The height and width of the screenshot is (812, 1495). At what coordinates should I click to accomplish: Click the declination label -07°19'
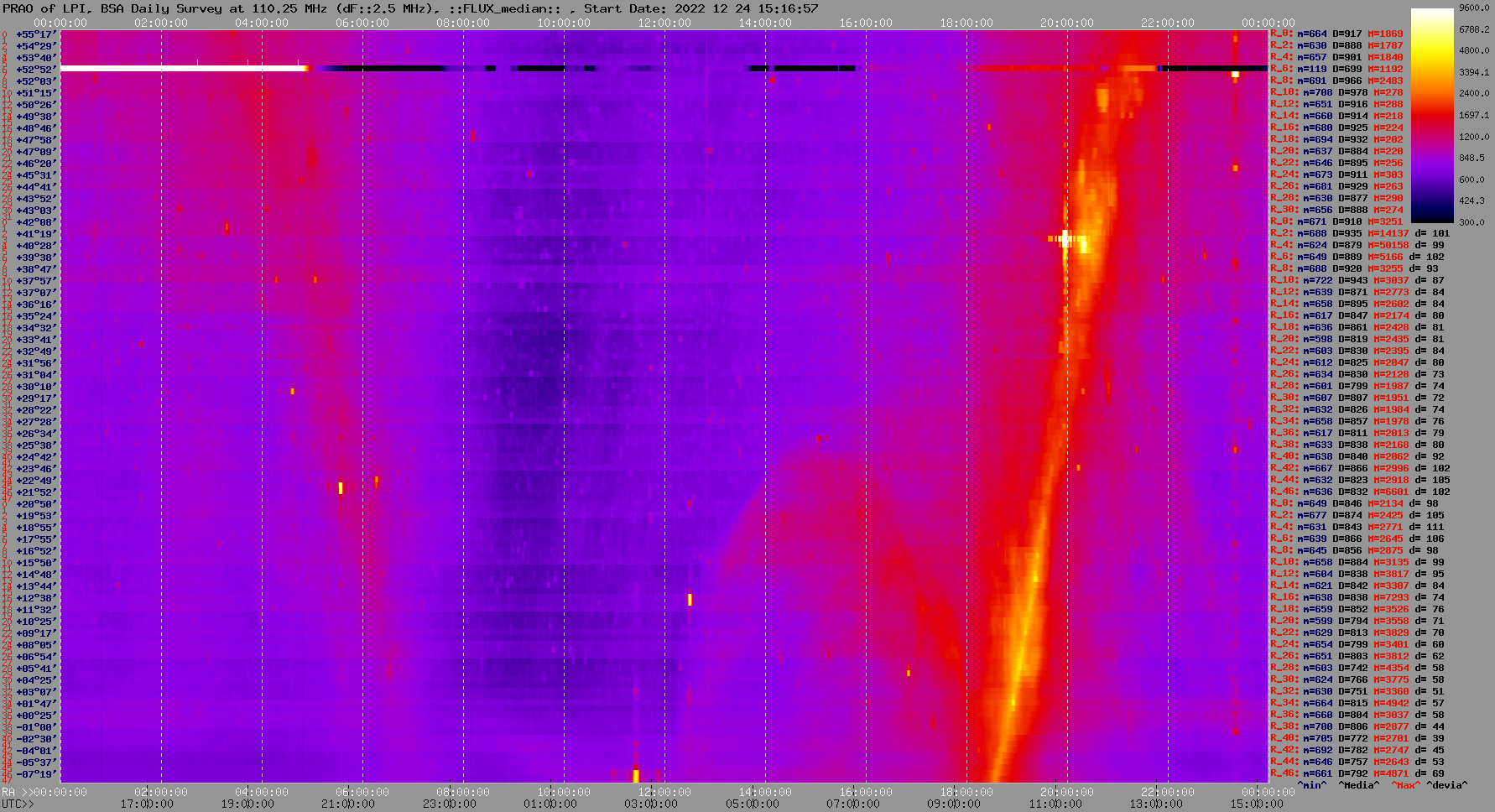click(x=36, y=774)
